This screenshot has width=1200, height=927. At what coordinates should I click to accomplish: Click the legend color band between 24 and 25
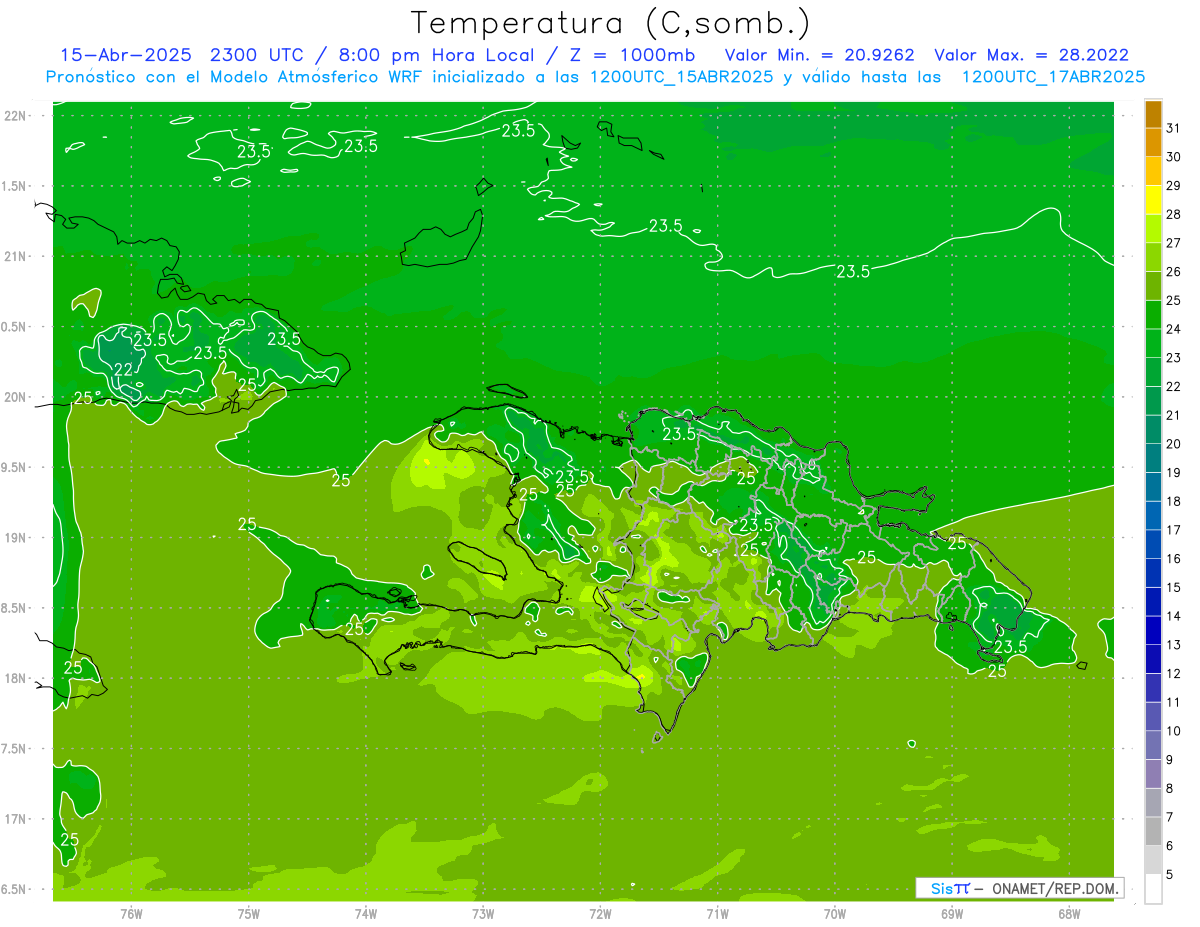click(x=1153, y=315)
